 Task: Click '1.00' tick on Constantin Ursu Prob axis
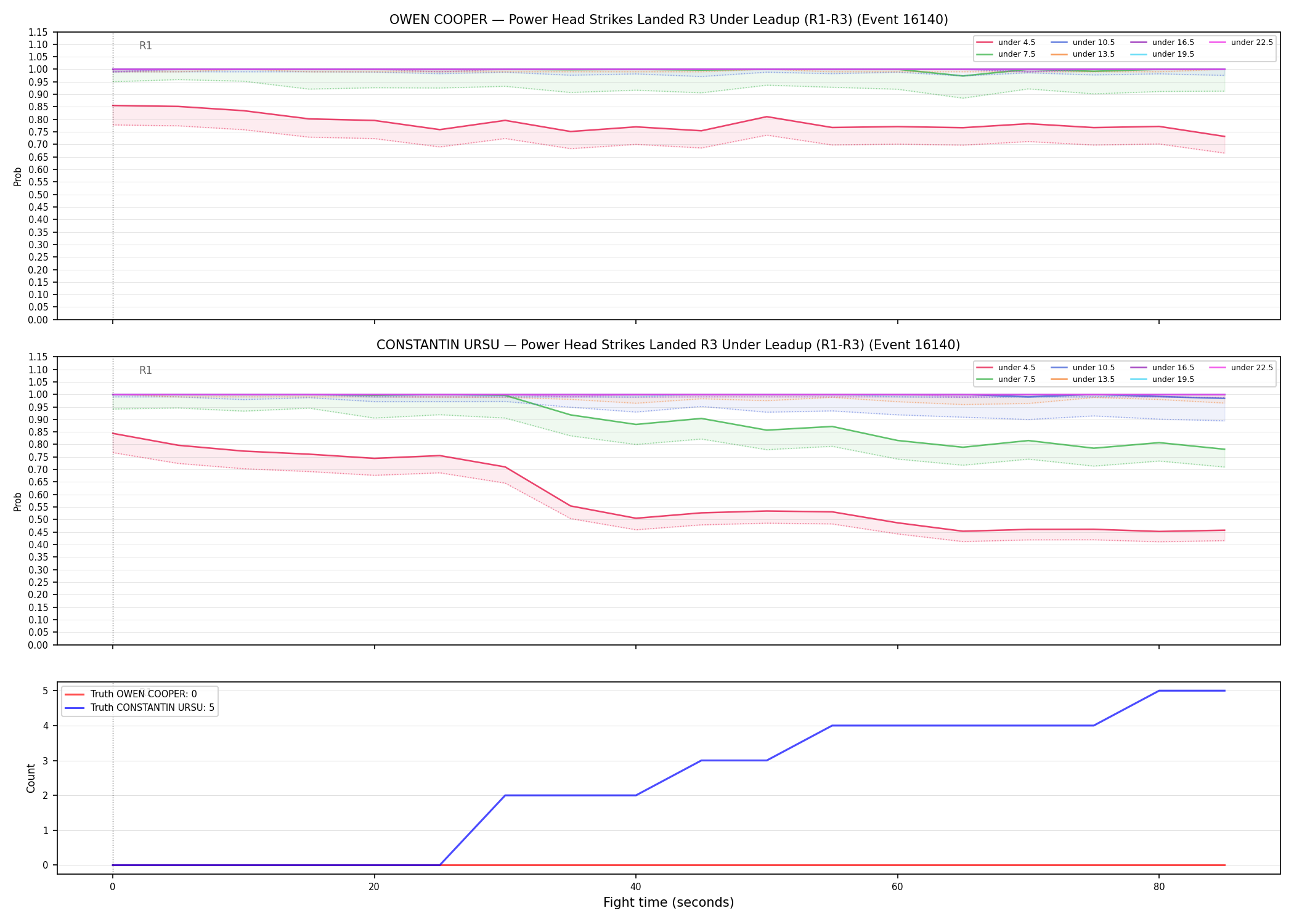(x=38, y=394)
